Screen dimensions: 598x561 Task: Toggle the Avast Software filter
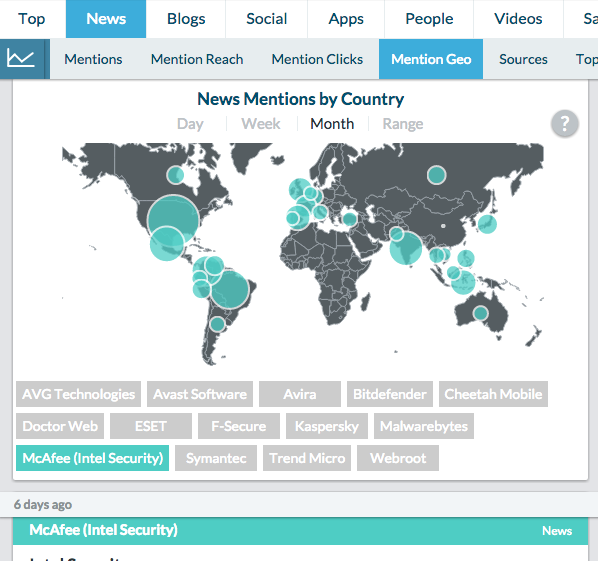(x=200, y=394)
